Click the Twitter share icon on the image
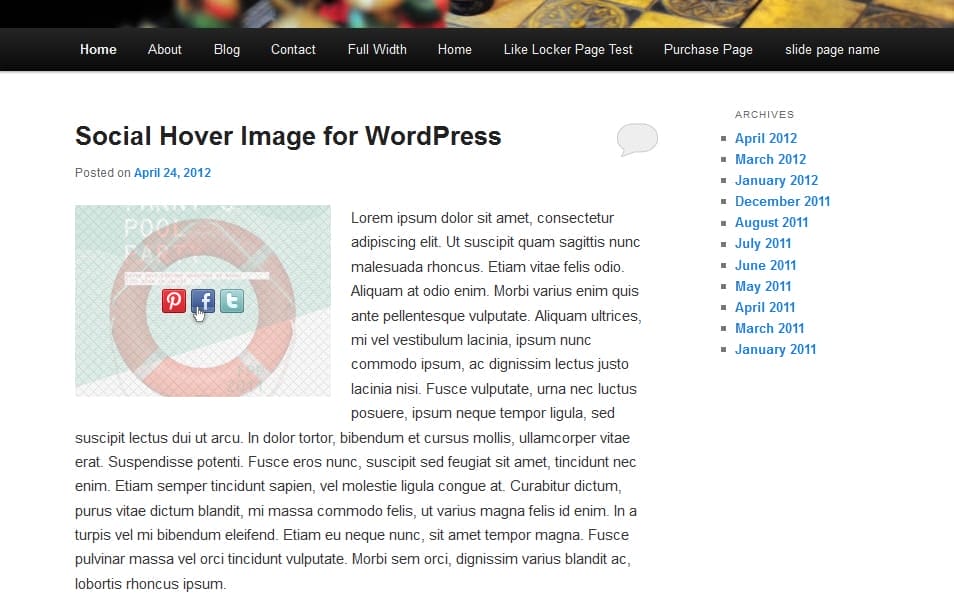 pos(231,300)
